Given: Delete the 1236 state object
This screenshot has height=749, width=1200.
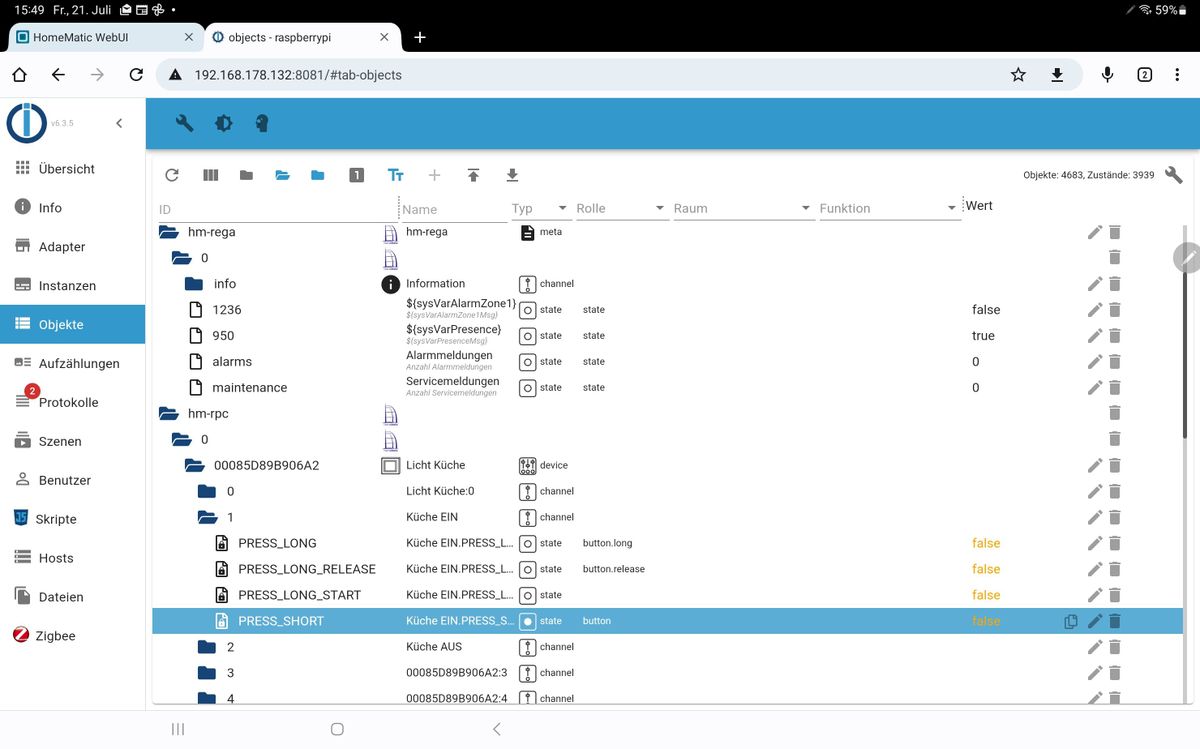Looking at the screenshot, I should pyautogui.click(x=1115, y=310).
